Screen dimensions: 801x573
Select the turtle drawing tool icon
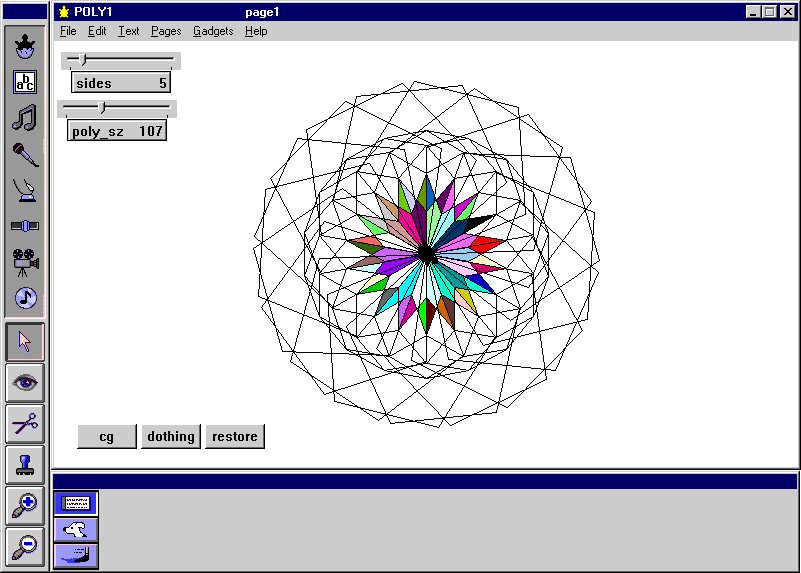[x=25, y=47]
